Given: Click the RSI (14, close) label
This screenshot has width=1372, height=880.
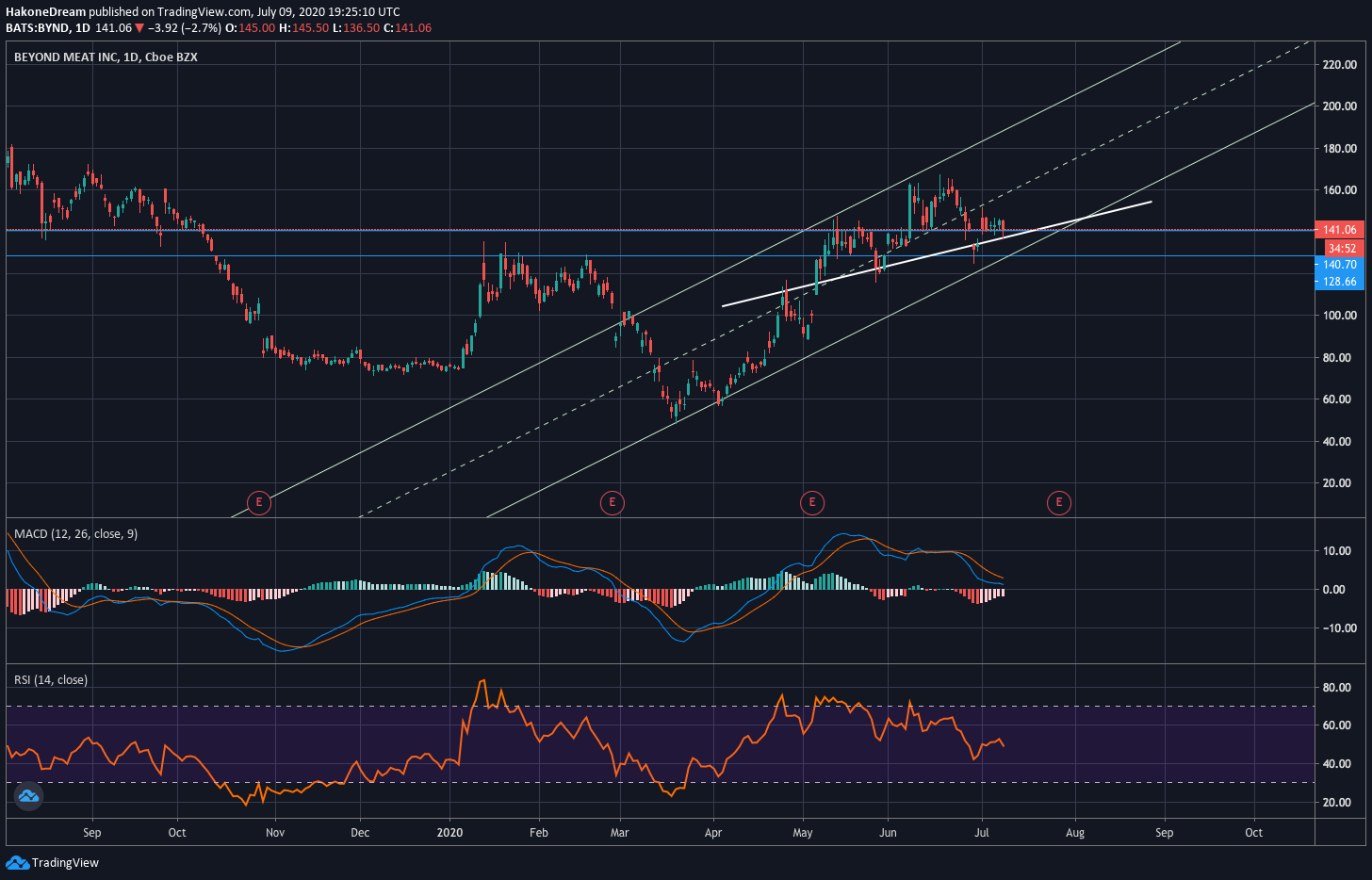Looking at the screenshot, I should pyautogui.click(x=51, y=680).
